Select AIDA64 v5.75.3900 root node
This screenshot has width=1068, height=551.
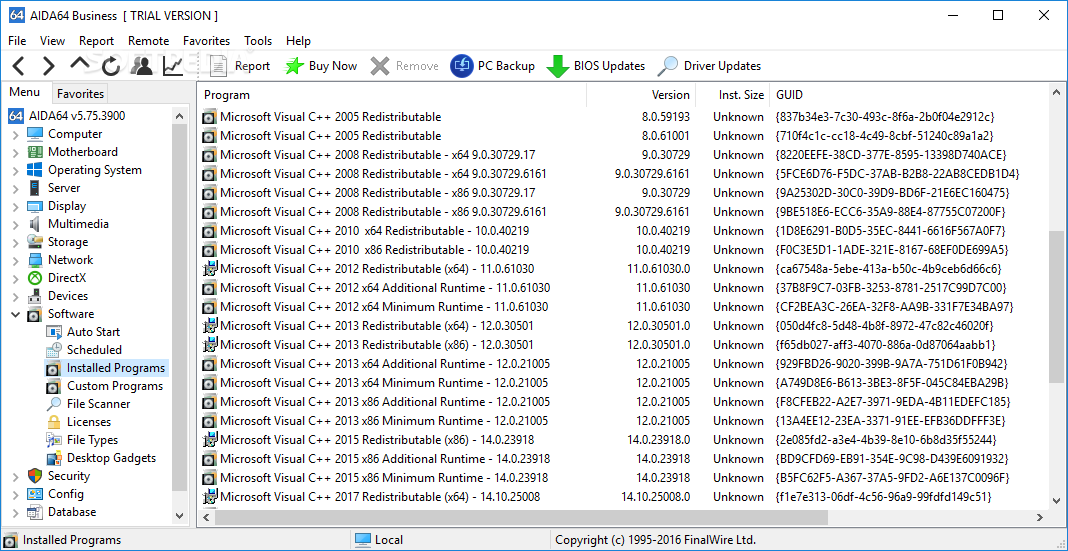click(x=67, y=116)
